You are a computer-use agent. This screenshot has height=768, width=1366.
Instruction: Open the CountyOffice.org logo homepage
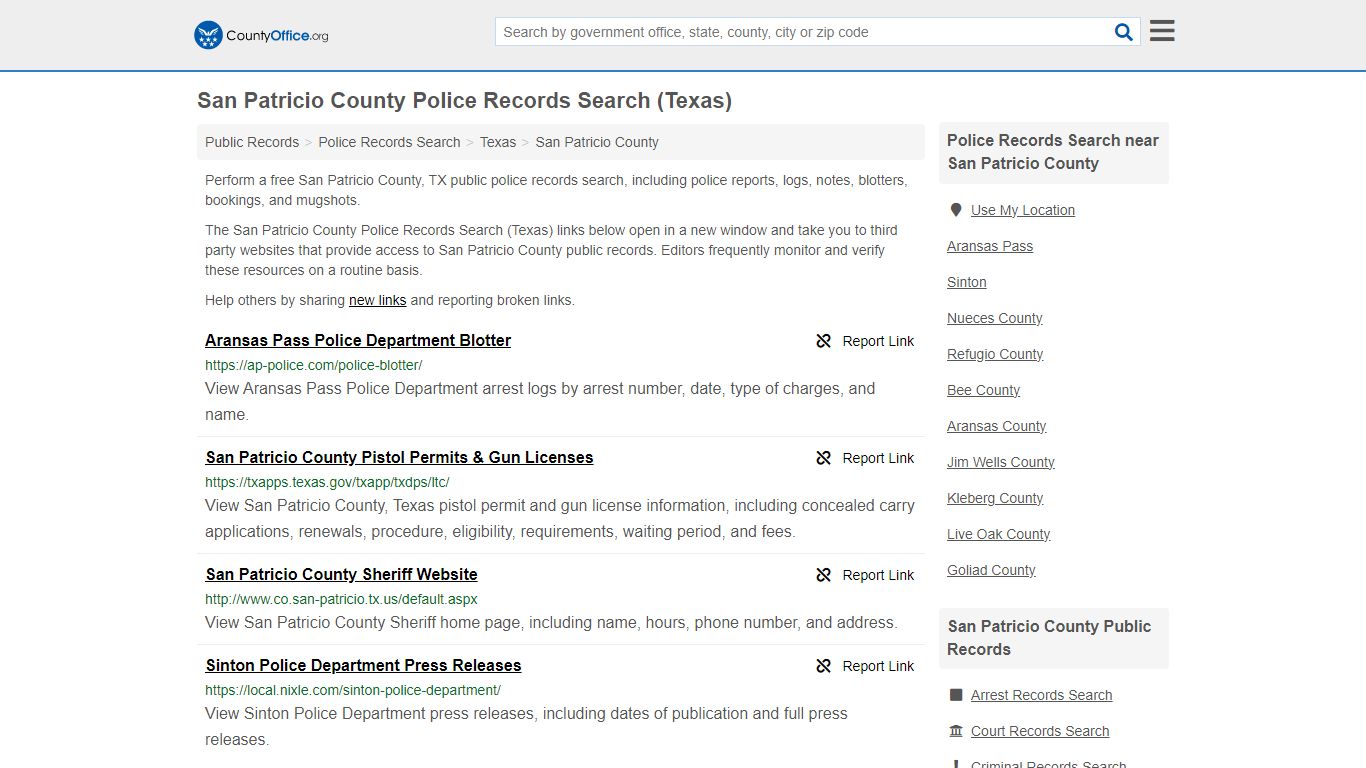(x=261, y=35)
